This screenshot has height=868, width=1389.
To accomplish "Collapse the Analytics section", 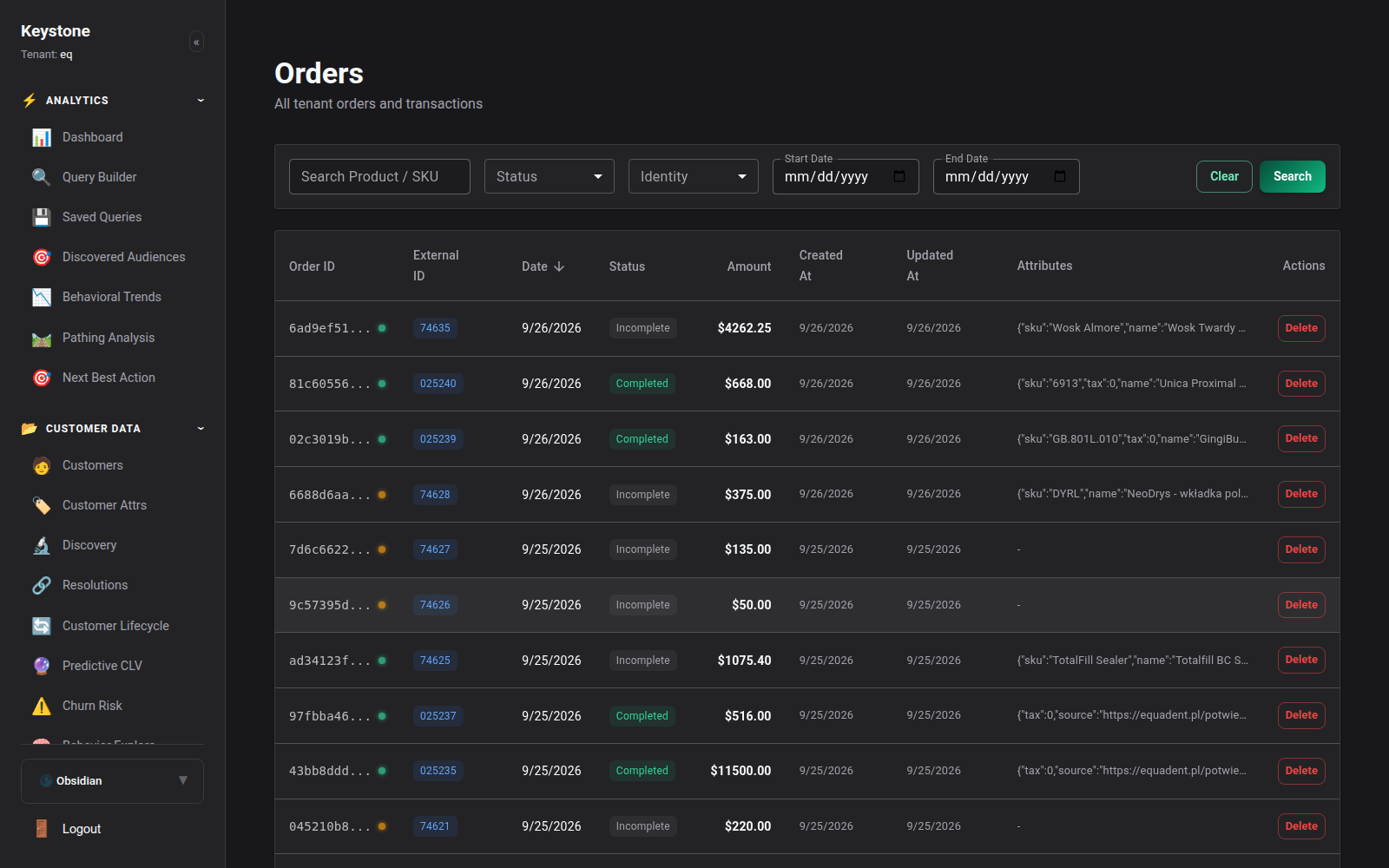I will [x=201, y=101].
